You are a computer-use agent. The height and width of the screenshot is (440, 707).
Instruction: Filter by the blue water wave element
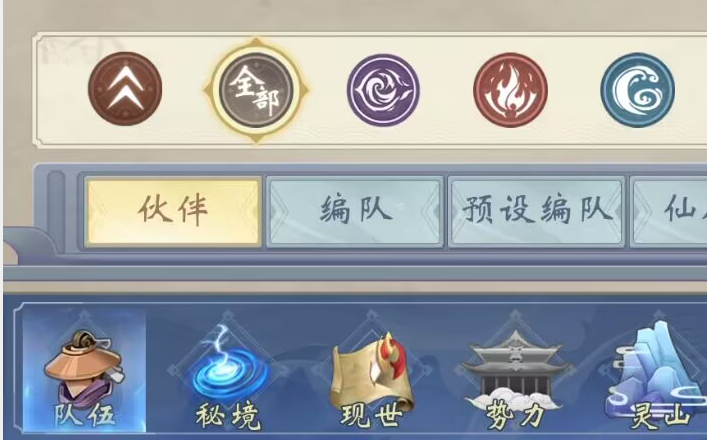(638, 90)
